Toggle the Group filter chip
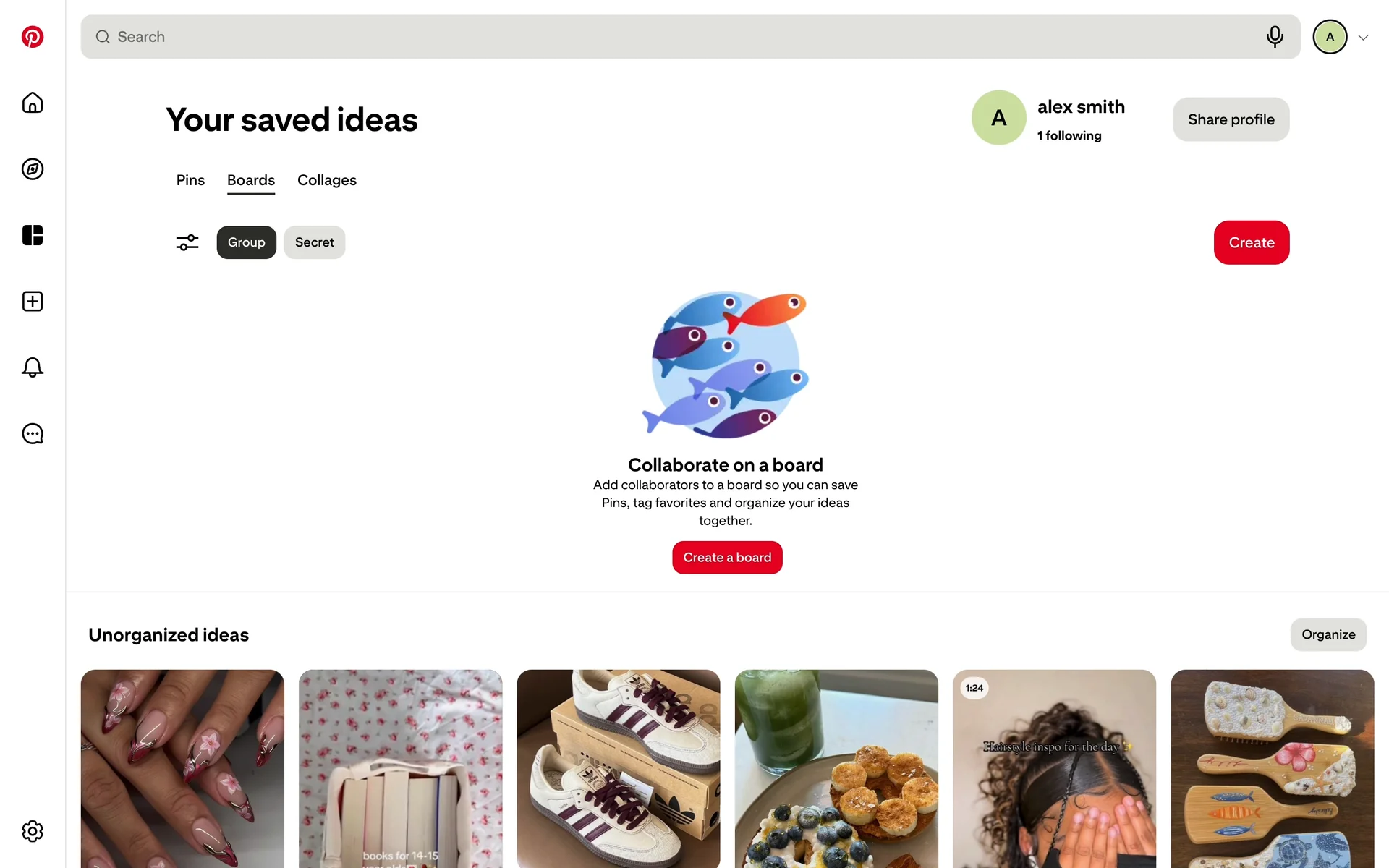The width and height of the screenshot is (1389, 868). click(246, 242)
